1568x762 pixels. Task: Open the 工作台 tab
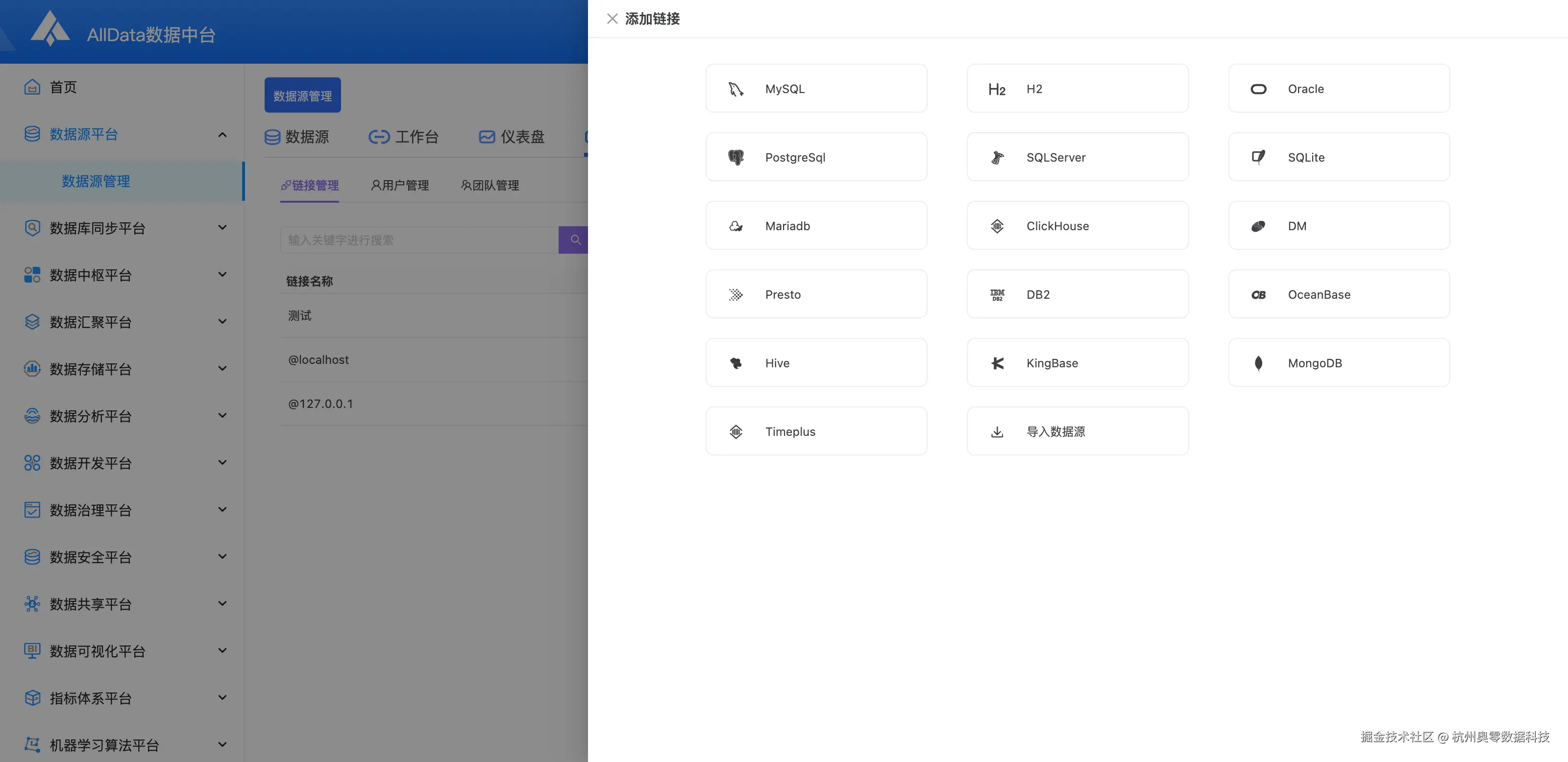(x=404, y=137)
